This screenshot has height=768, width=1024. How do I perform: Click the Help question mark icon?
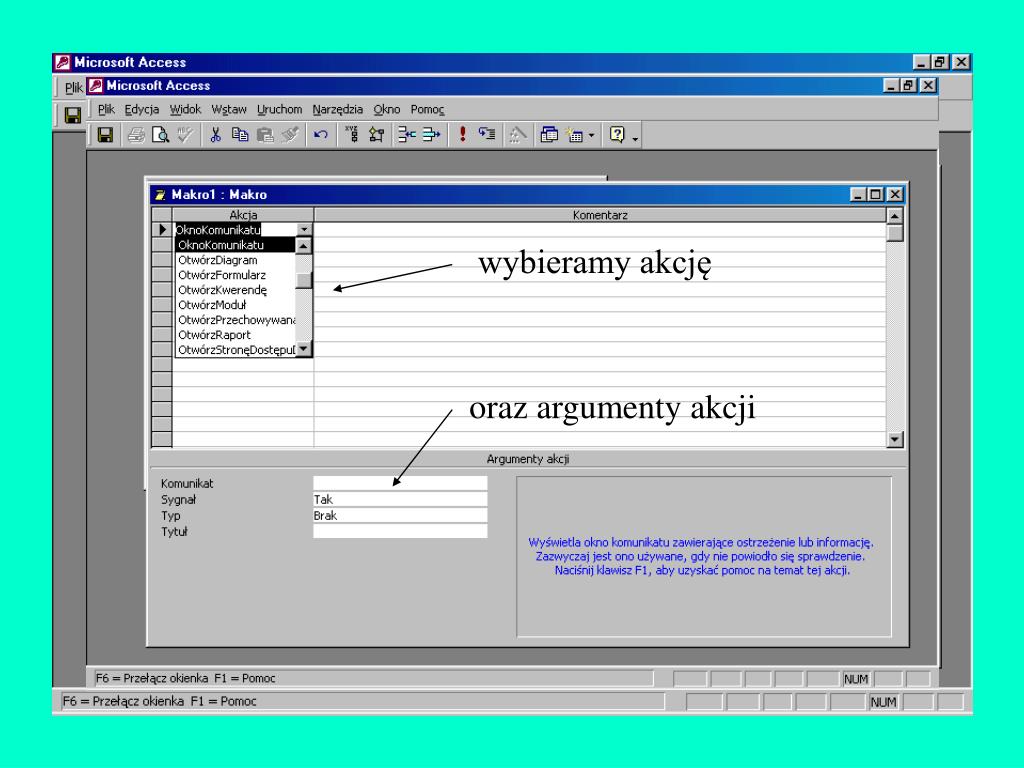point(616,135)
